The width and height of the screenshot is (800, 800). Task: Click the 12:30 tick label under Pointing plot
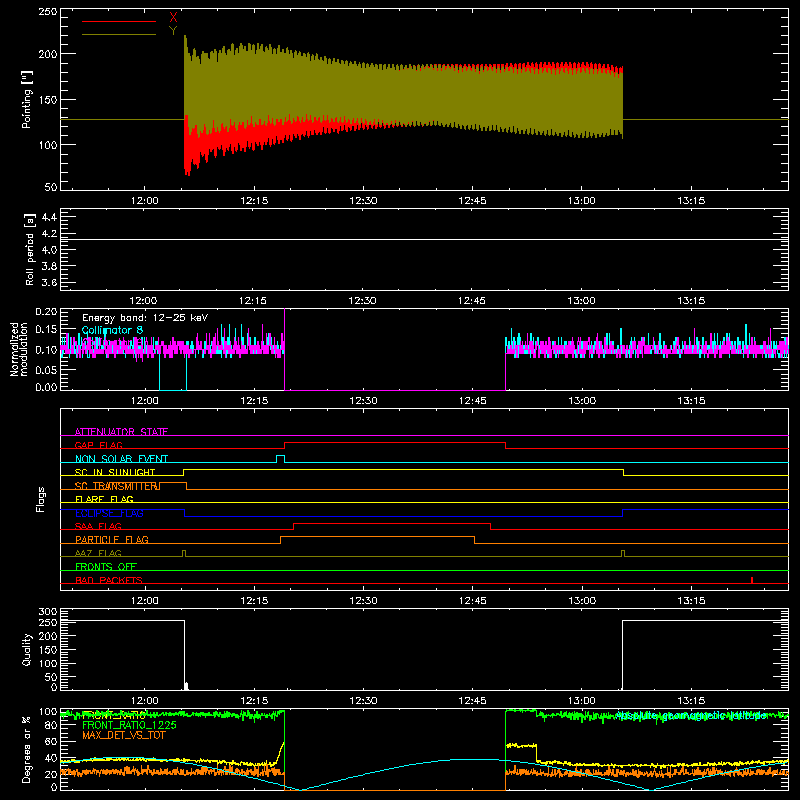click(x=363, y=201)
